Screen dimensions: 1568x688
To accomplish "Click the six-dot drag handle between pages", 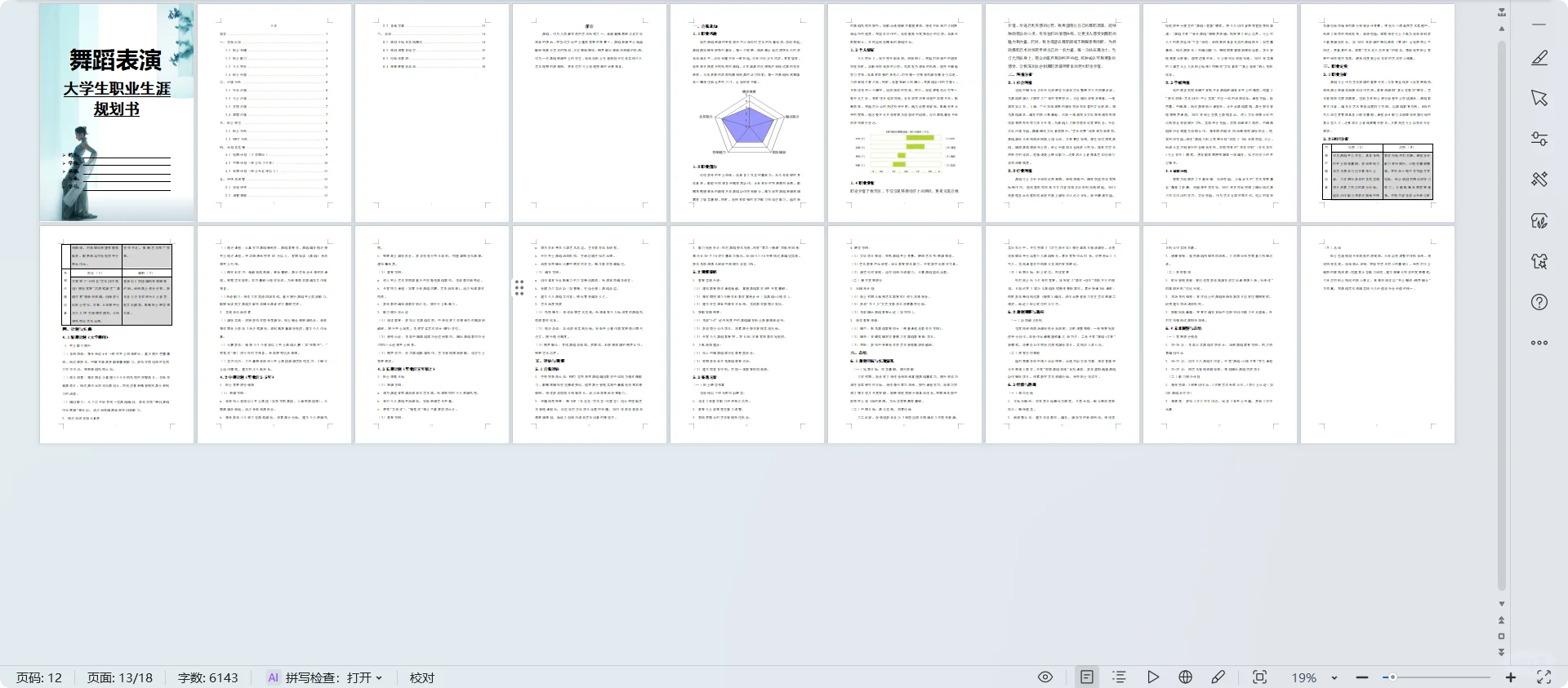I will 519,287.
